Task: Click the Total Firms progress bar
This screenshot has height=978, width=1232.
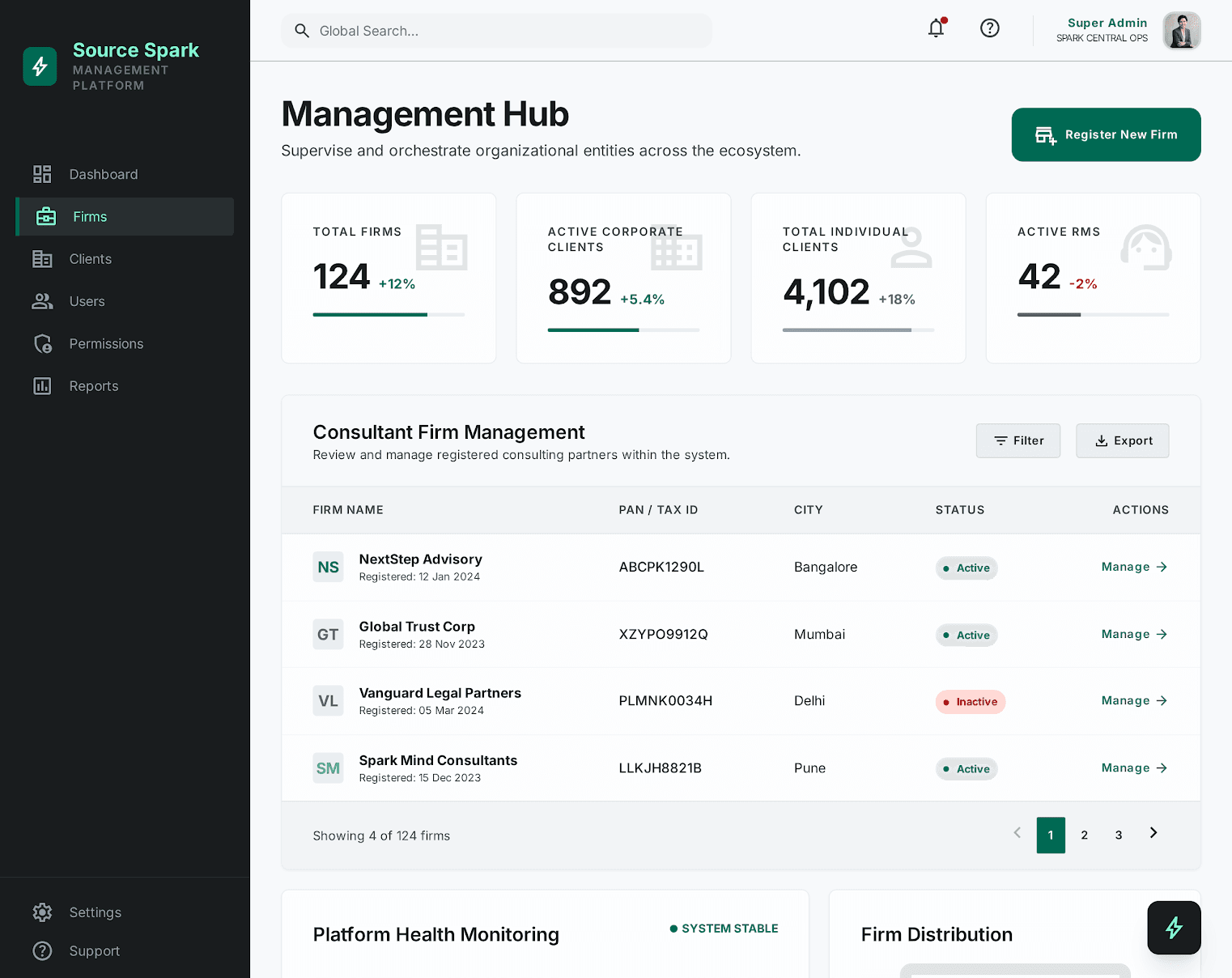Action: [x=389, y=314]
